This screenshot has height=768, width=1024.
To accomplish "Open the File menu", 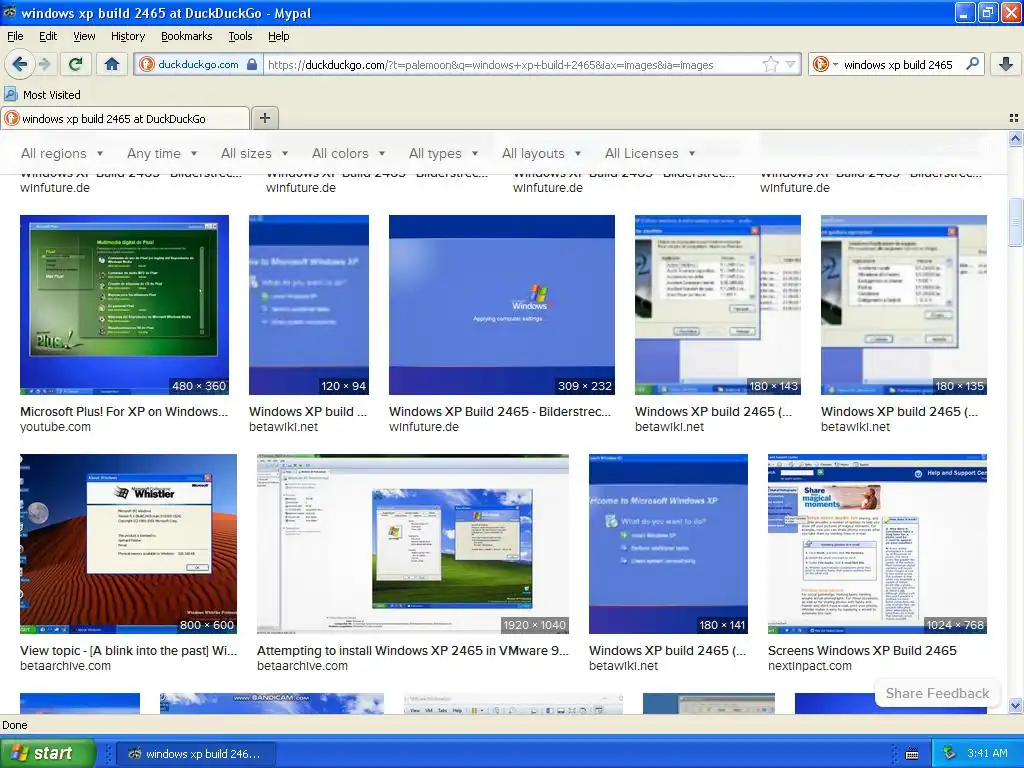I will [x=15, y=36].
